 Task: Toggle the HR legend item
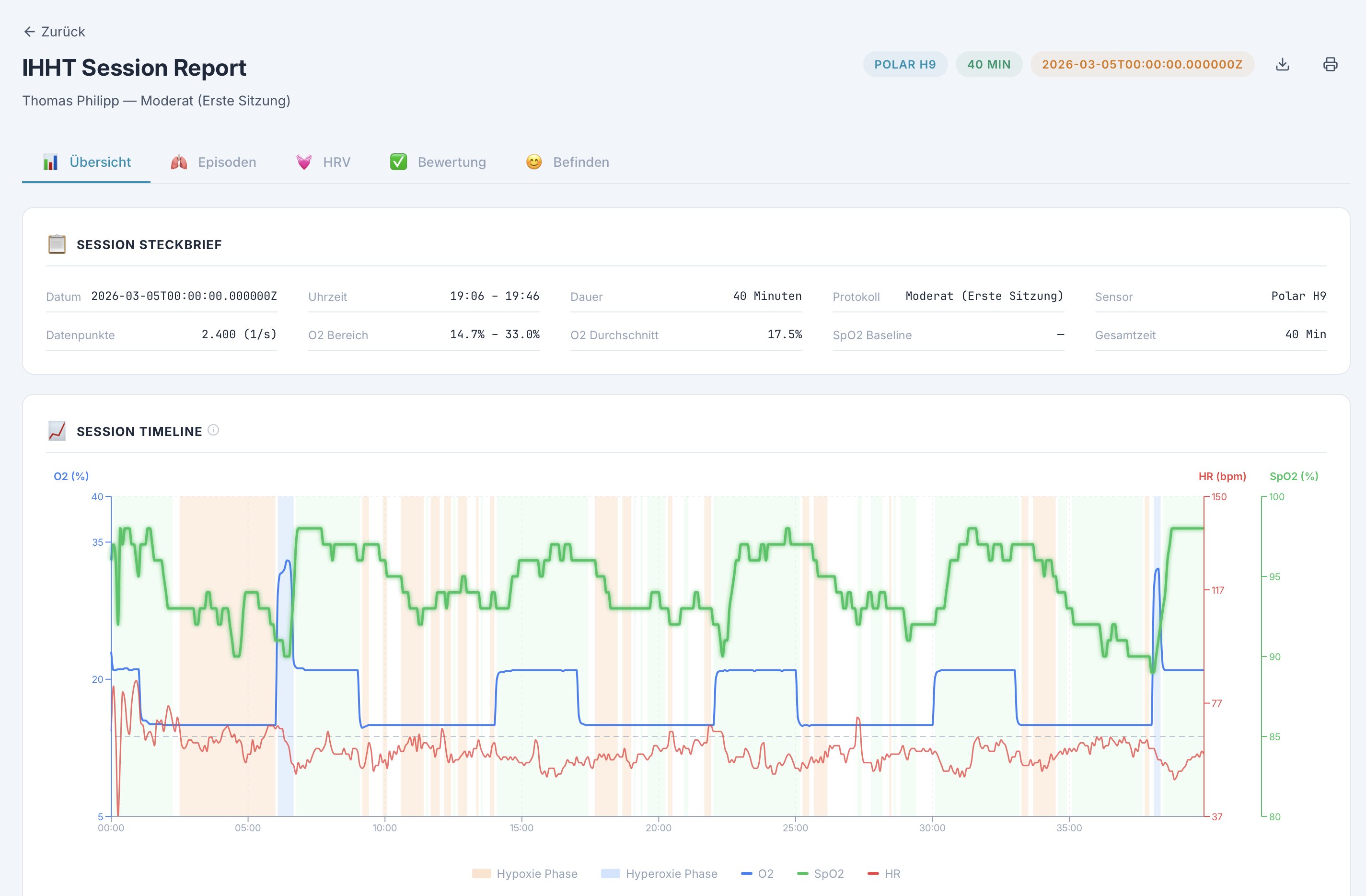pyautogui.click(x=884, y=873)
